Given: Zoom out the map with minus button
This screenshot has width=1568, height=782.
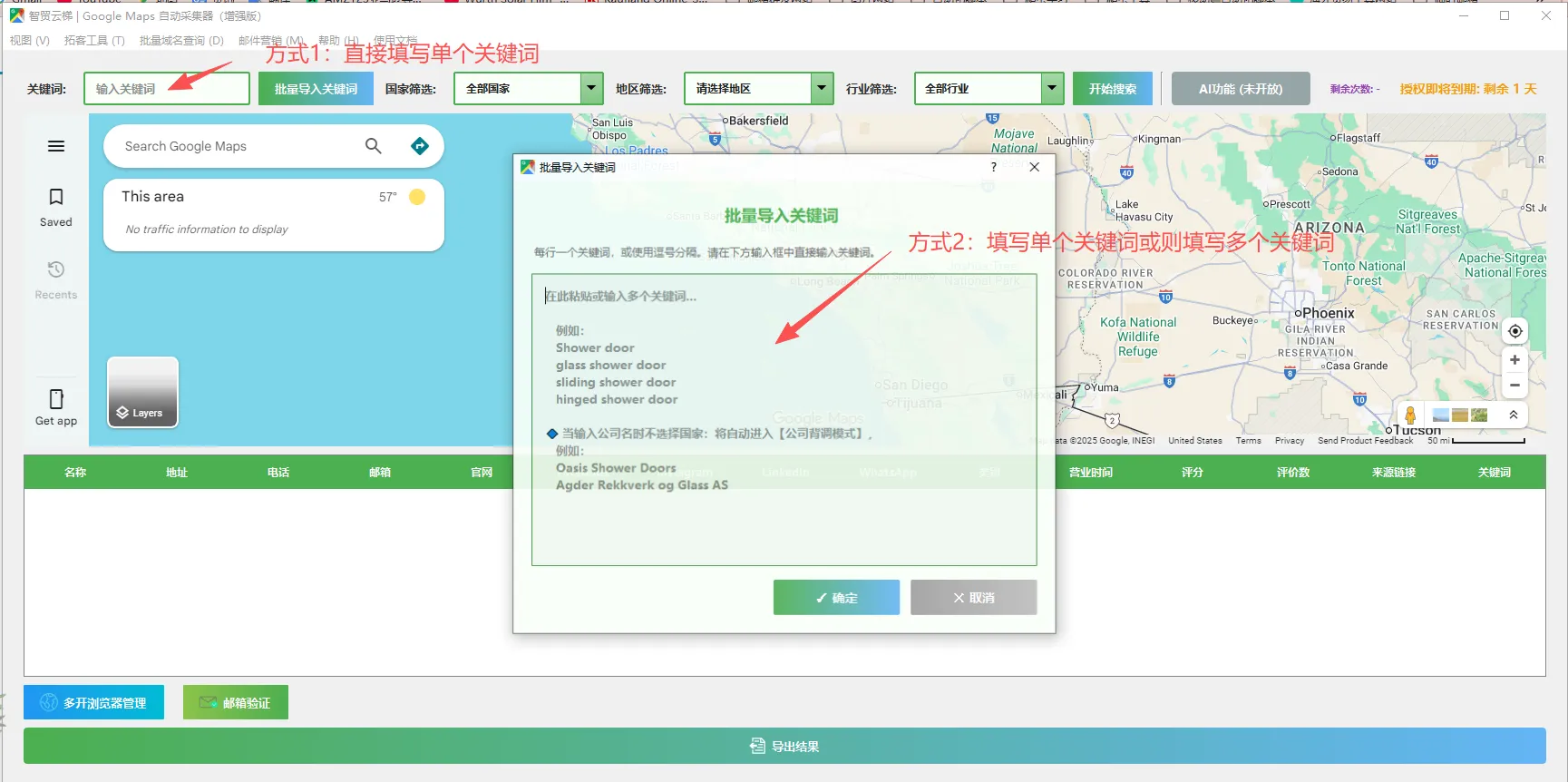Looking at the screenshot, I should (1514, 386).
